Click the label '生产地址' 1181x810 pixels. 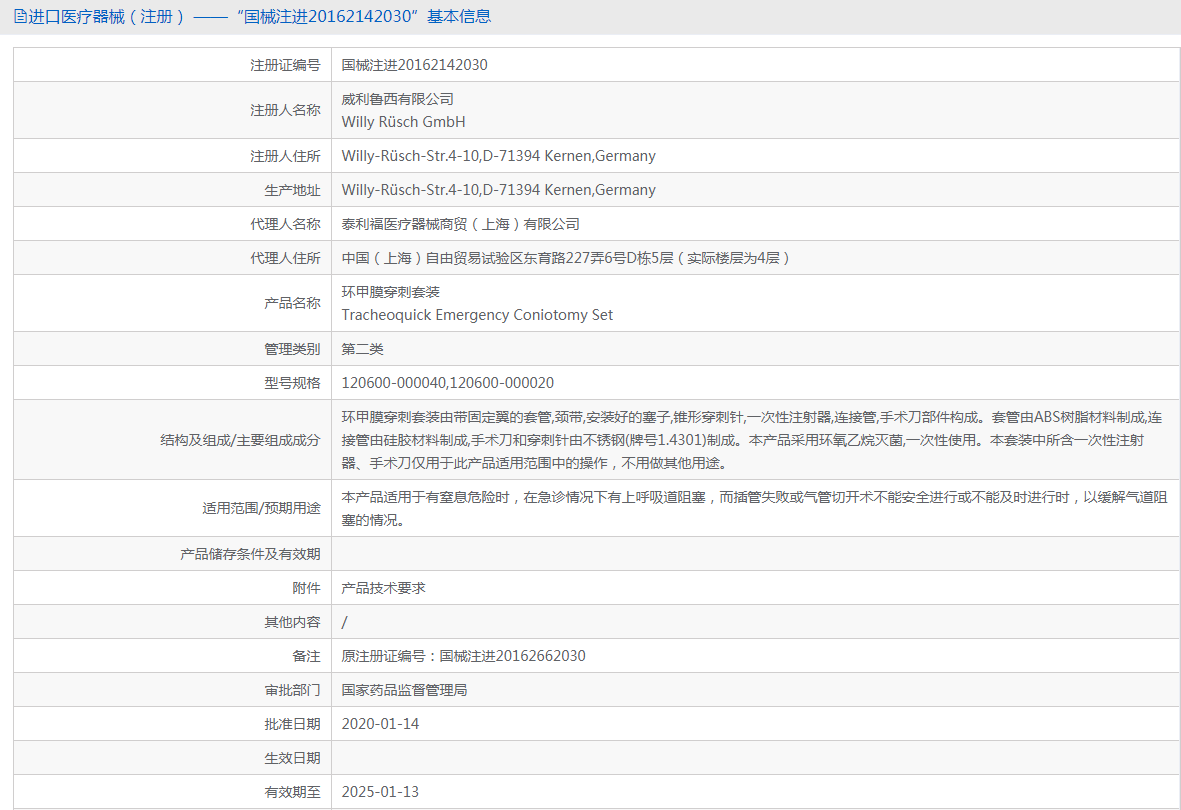tap(292, 190)
